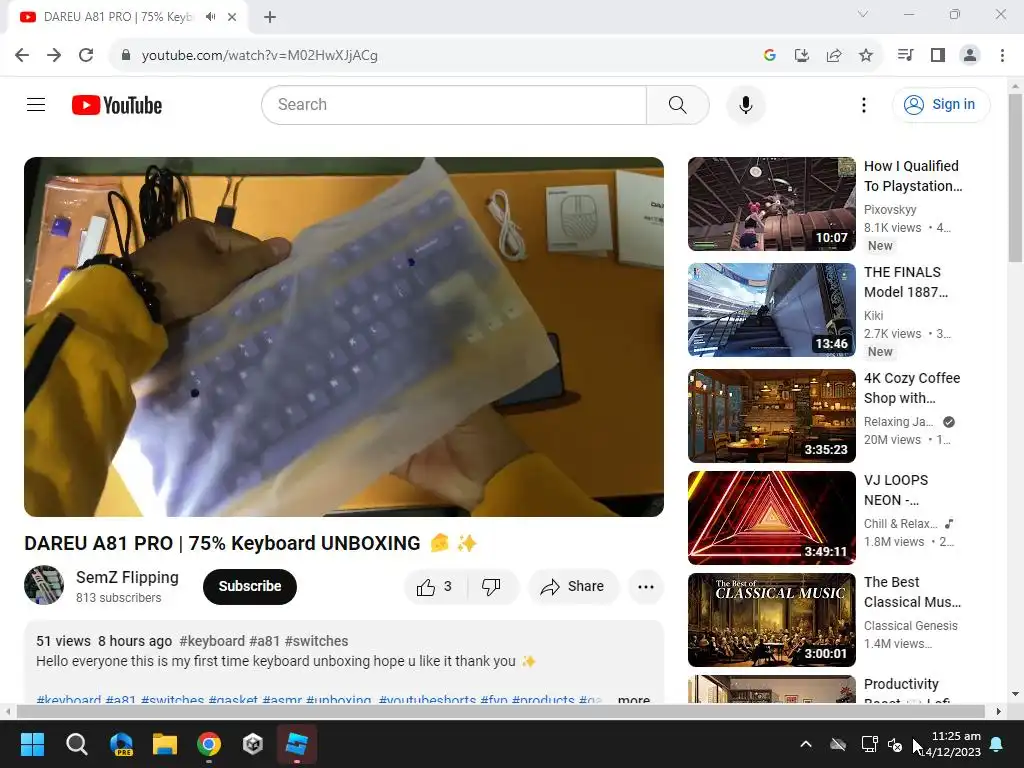Like the video with thumbs up
This screenshot has width=1024, height=768.
(x=435, y=586)
